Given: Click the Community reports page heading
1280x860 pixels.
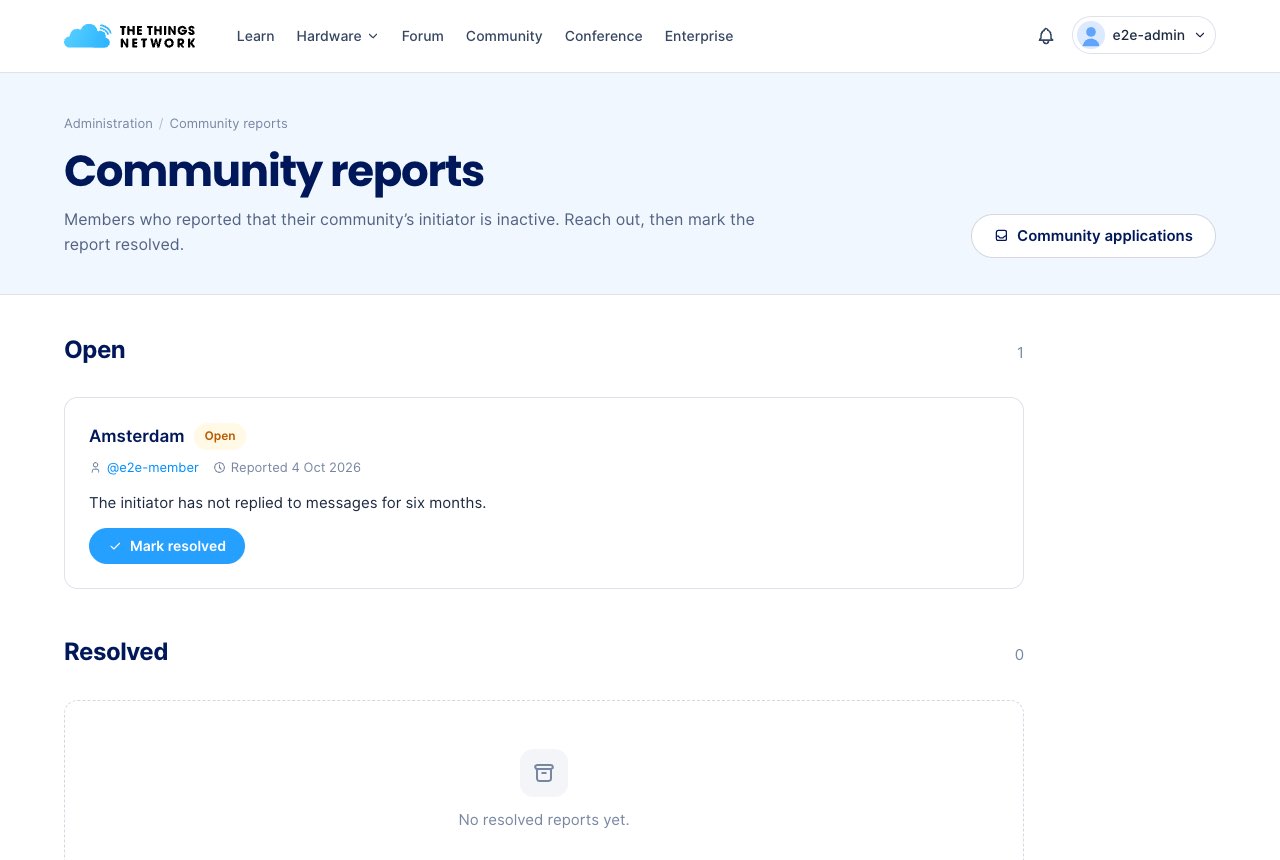Looking at the screenshot, I should (x=274, y=171).
